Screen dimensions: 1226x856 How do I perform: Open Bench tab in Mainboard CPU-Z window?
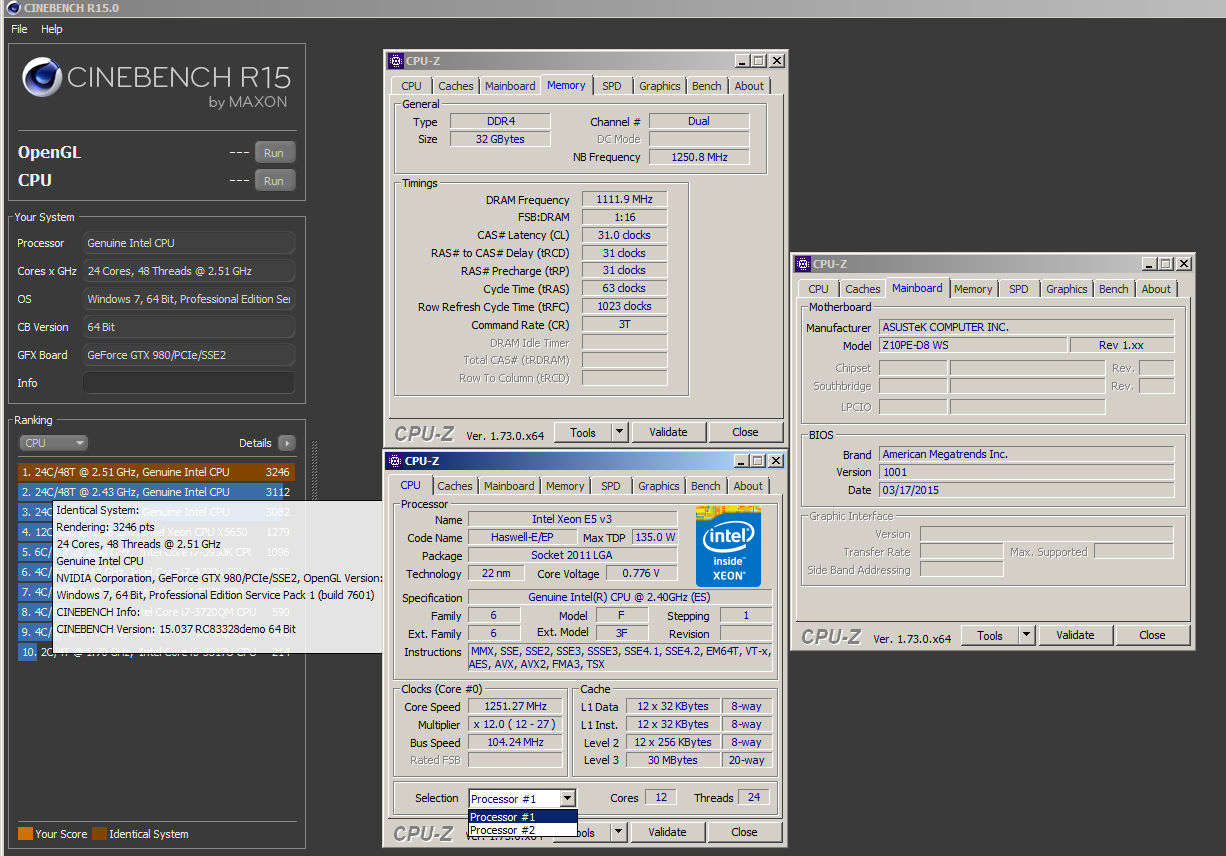[x=1114, y=289]
